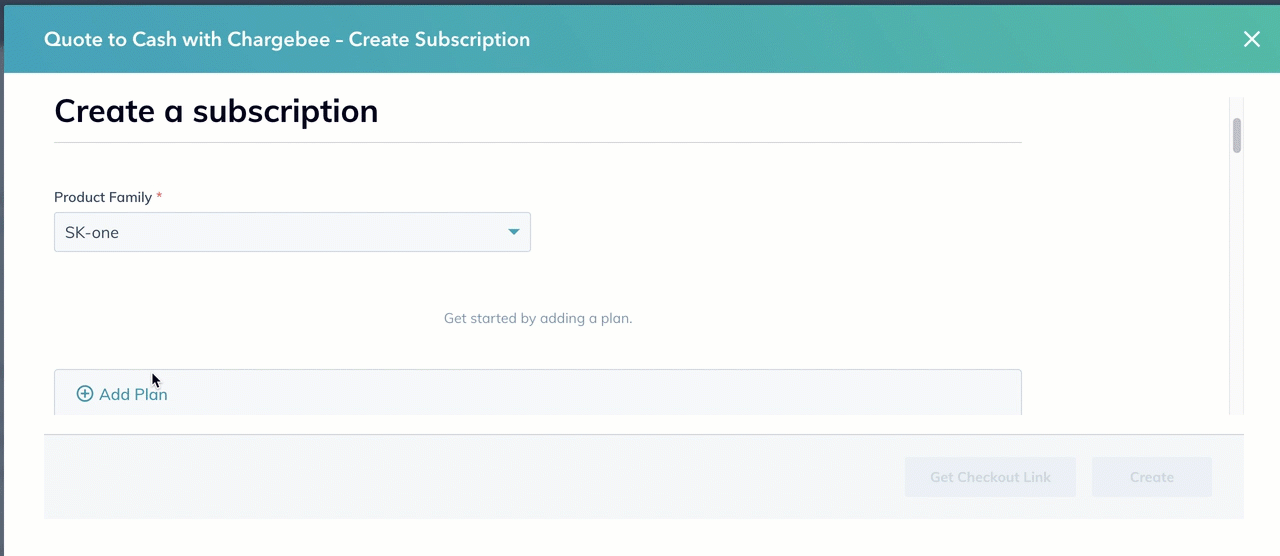Click the 'Get started by adding a plan' text
The height and width of the screenshot is (556, 1280).
(538, 318)
